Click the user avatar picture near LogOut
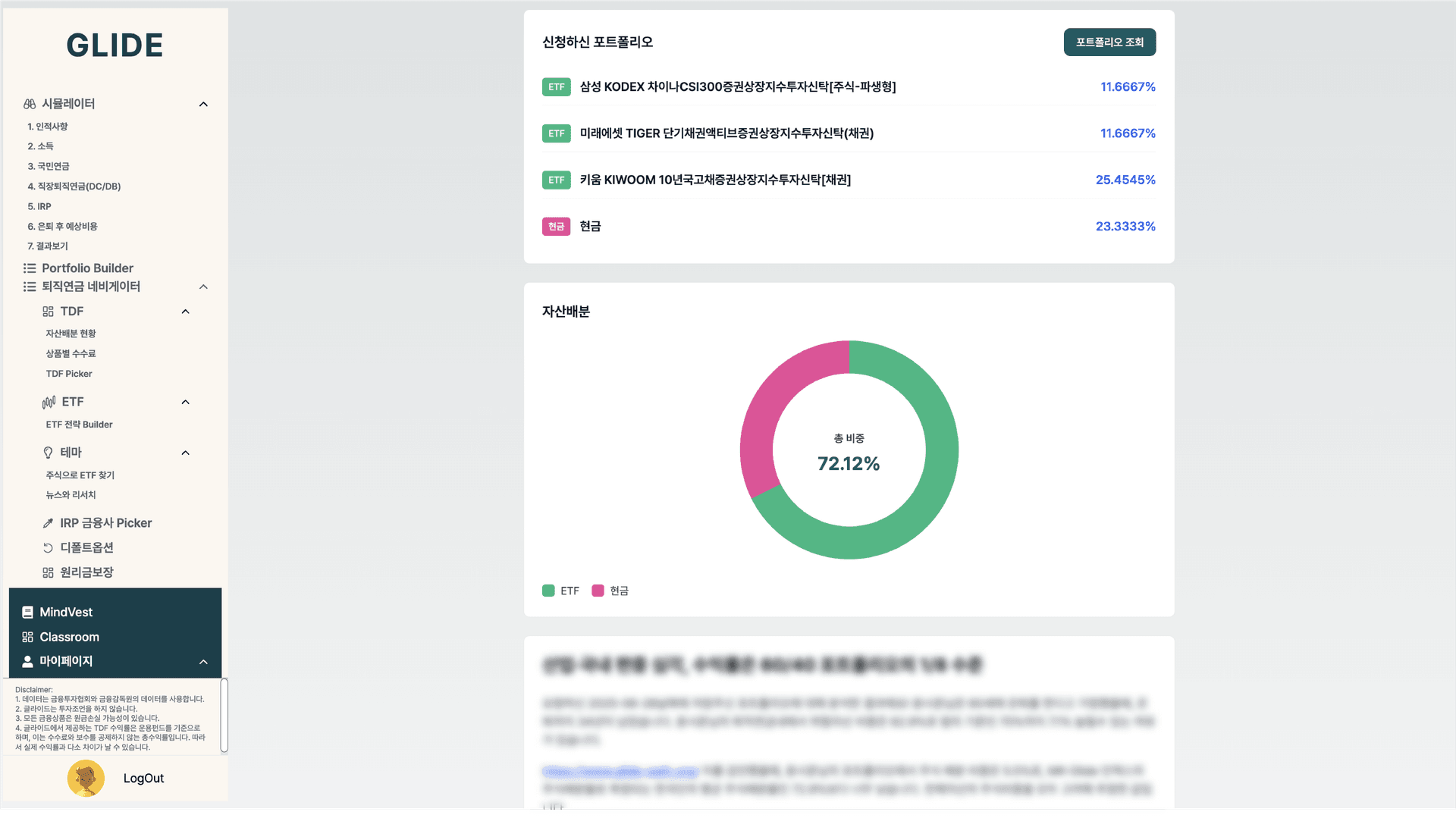This screenshot has height=840, width=1456. [86, 779]
